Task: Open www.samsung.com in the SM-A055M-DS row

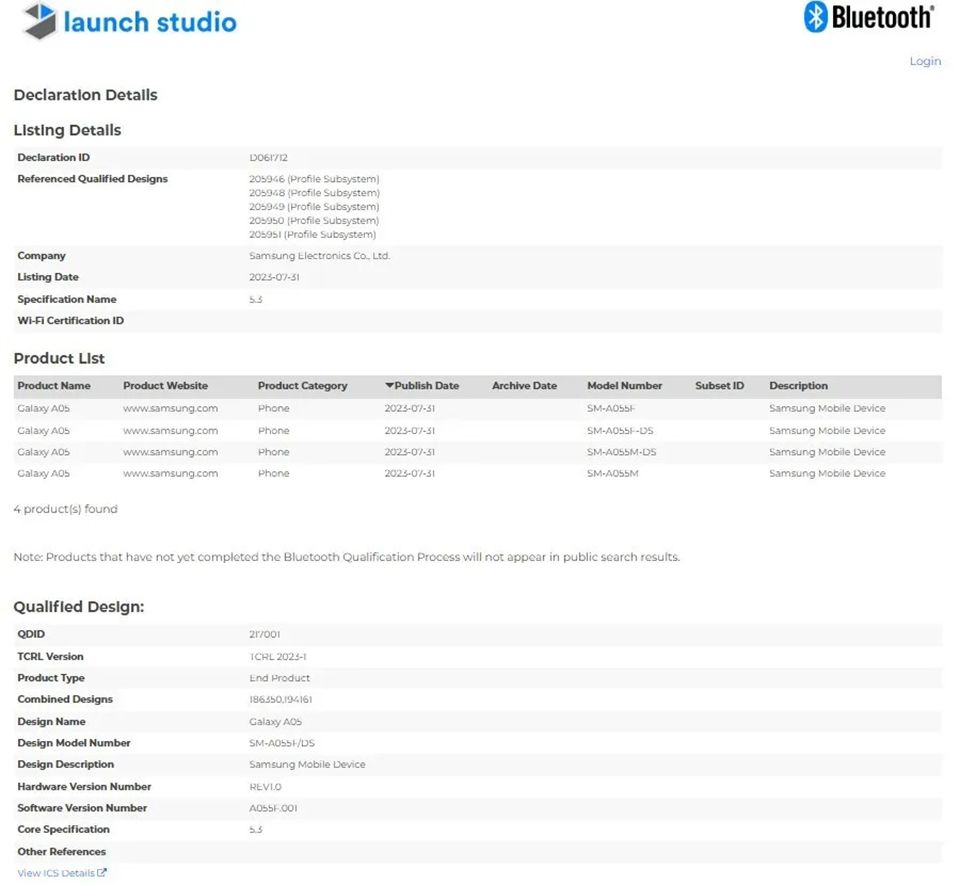Action: coord(170,452)
